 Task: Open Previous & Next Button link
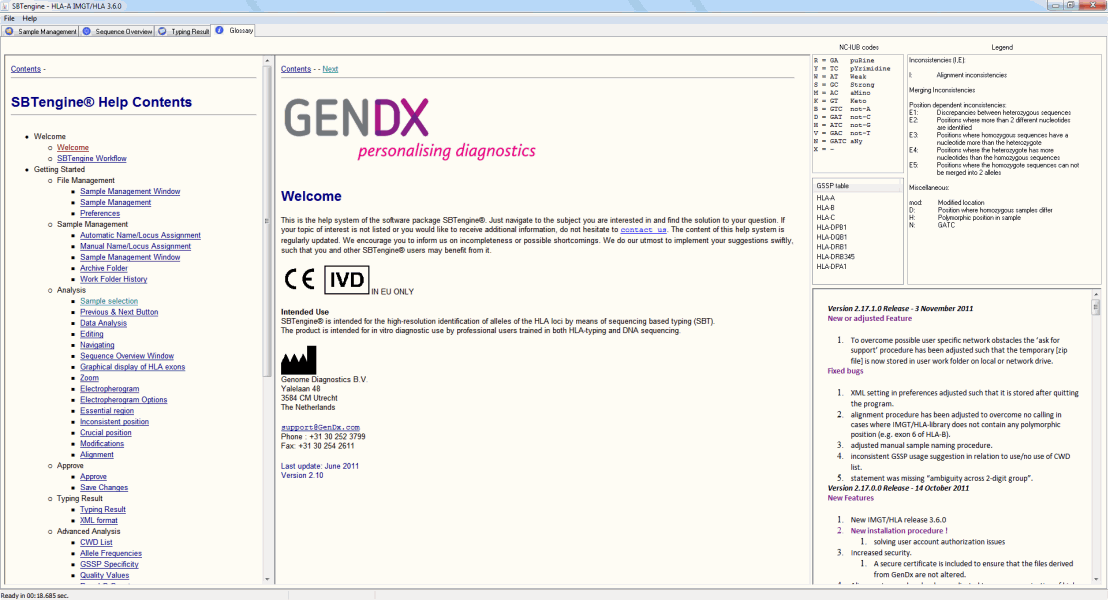click(x=119, y=312)
